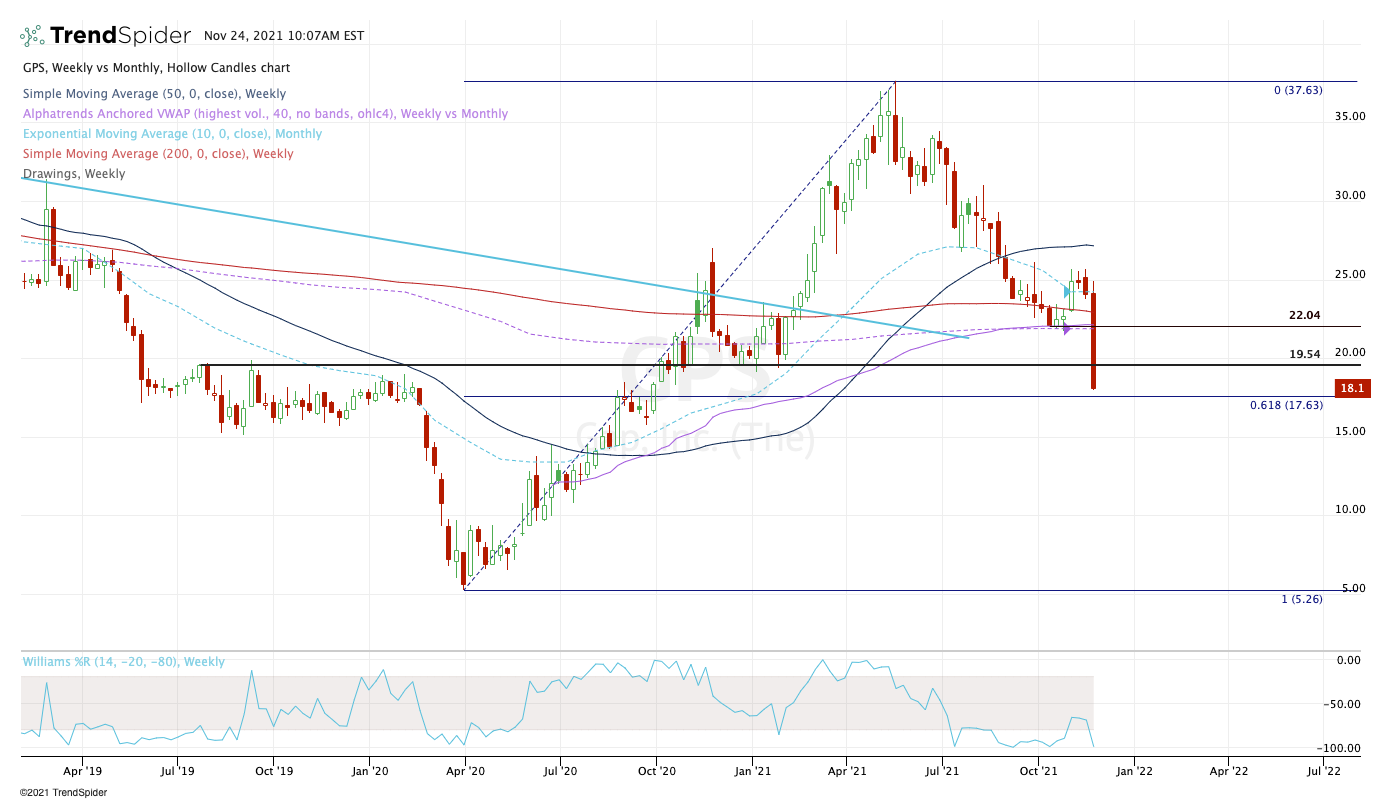
Task: Click the TrendSpider logo icon
Action: pyautogui.click(x=31, y=34)
